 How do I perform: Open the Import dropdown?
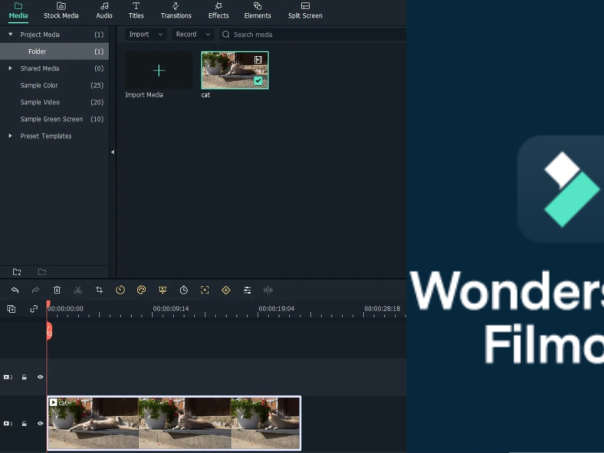click(145, 34)
